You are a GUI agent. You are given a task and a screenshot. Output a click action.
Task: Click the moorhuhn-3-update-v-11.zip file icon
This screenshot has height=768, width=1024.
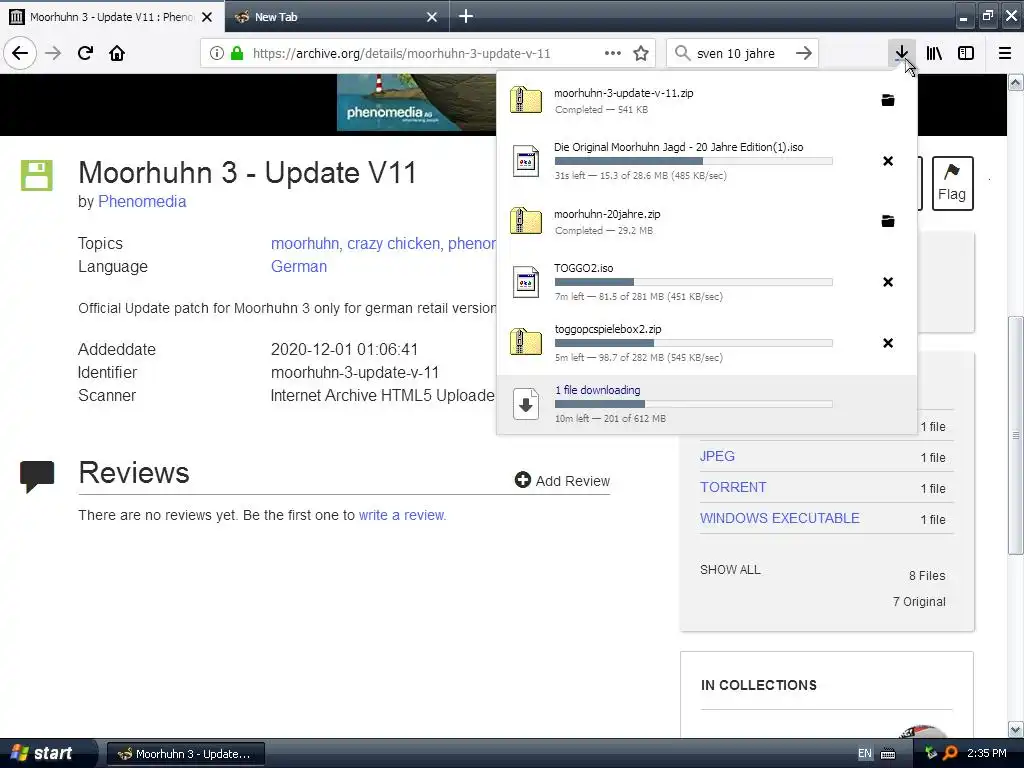click(526, 100)
